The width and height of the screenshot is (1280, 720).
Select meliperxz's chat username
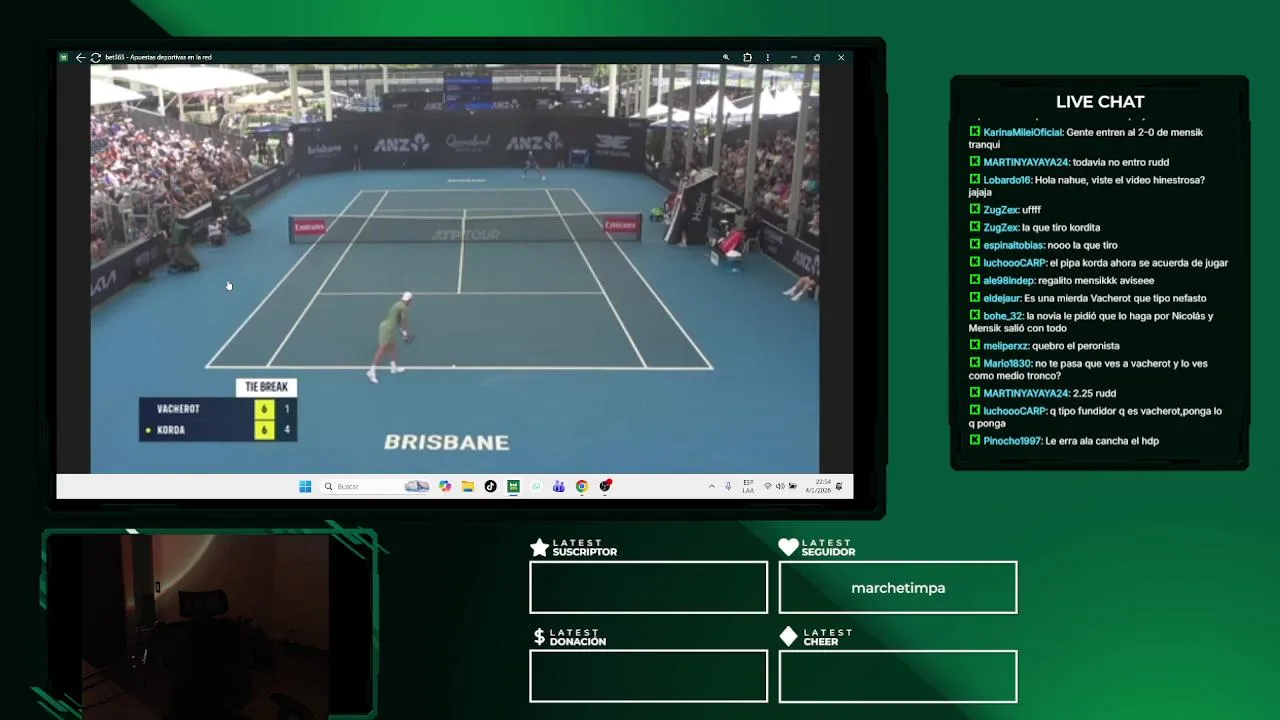[1006, 346]
